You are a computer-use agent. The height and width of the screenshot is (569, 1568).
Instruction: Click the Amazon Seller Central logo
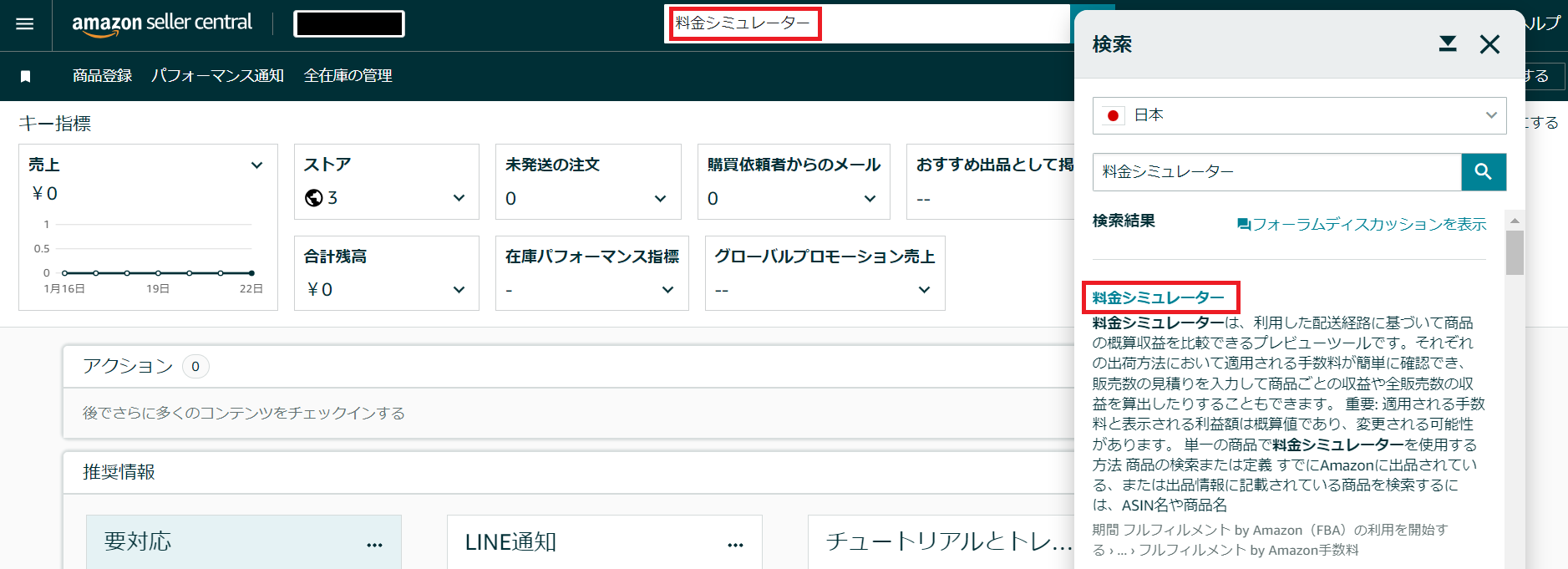pos(162,23)
